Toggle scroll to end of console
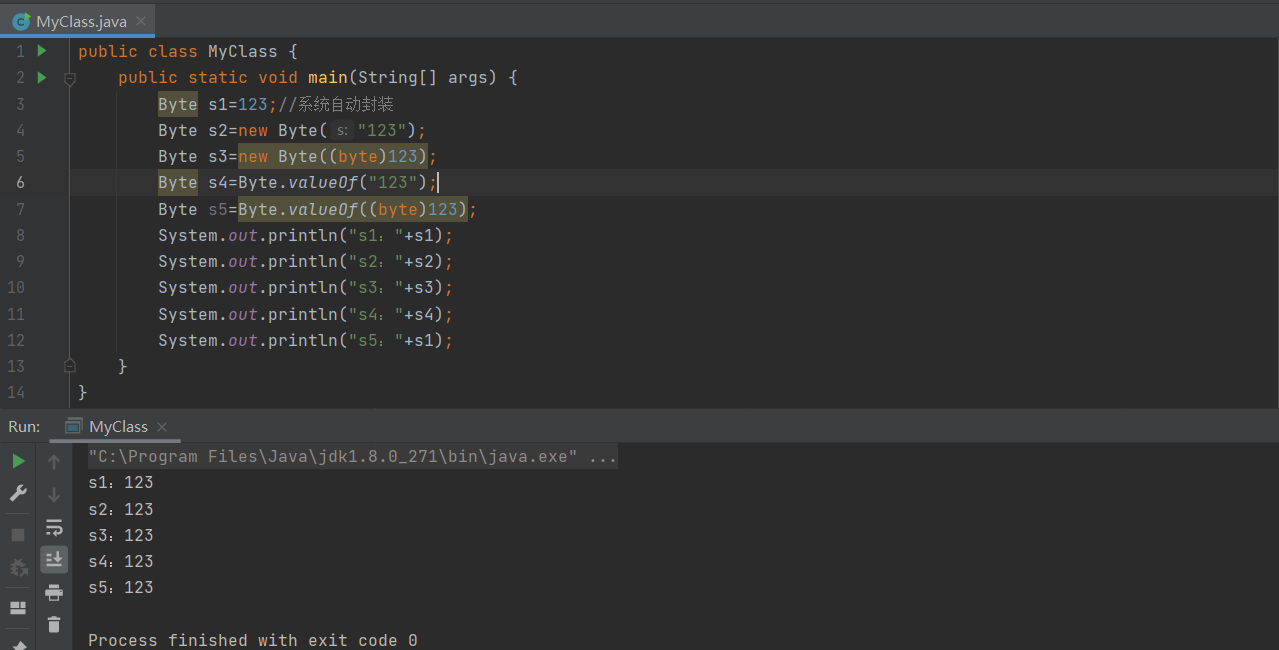 (54, 559)
